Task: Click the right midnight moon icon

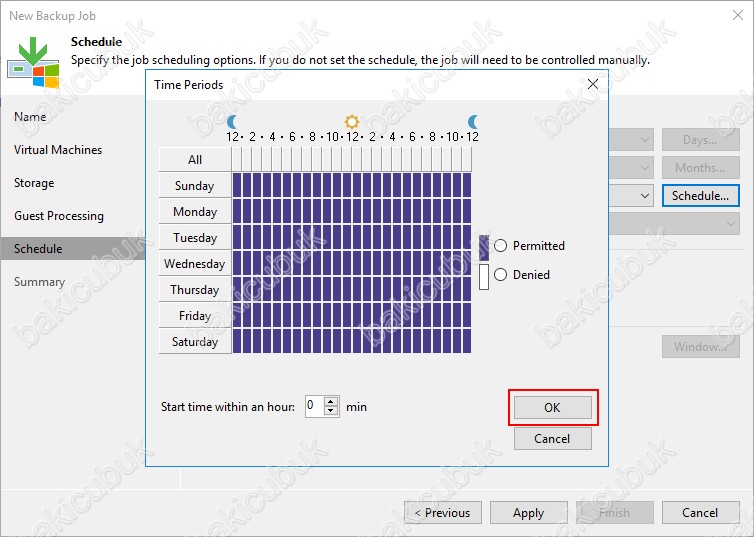Action: coord(473,122)
